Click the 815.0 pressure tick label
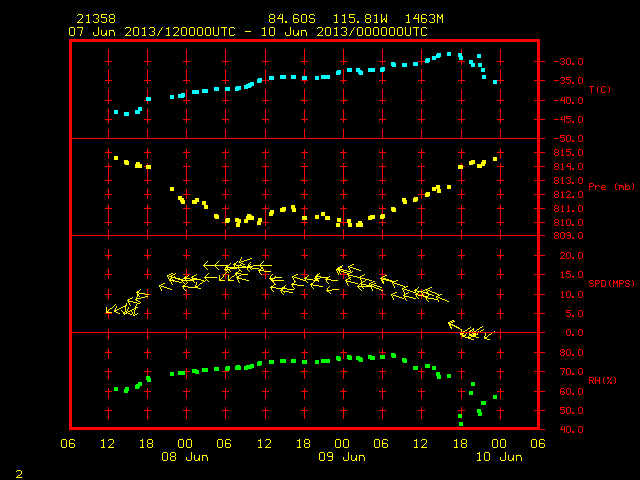Viewport: 640px width, 480px height. (569, 153)
